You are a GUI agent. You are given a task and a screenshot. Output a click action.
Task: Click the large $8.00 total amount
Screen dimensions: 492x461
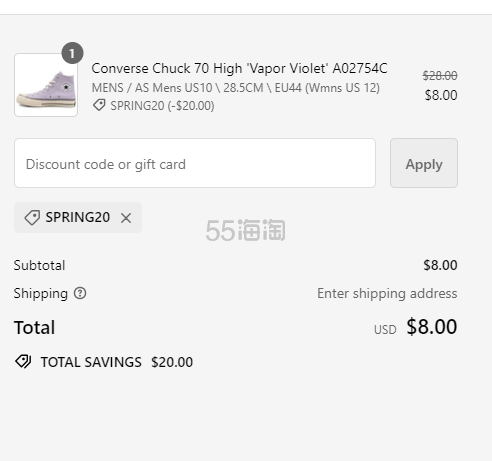[x=432, y=327]
